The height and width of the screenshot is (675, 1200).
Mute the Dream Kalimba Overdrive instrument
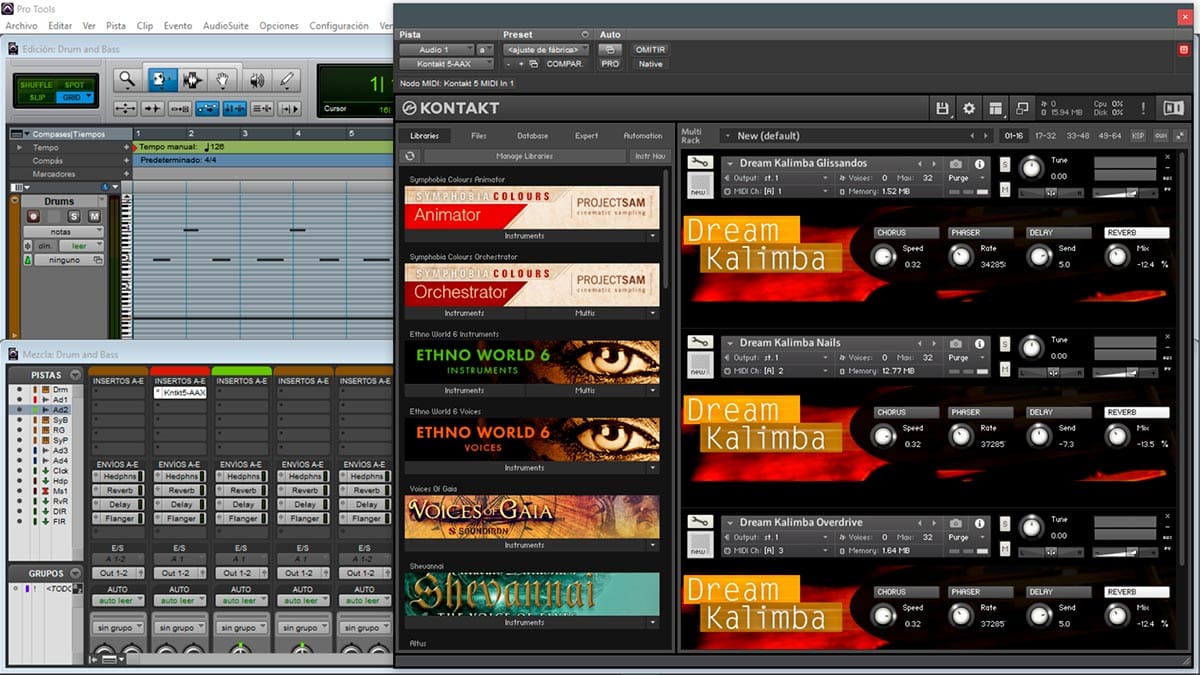click(x=1005, y=548)
